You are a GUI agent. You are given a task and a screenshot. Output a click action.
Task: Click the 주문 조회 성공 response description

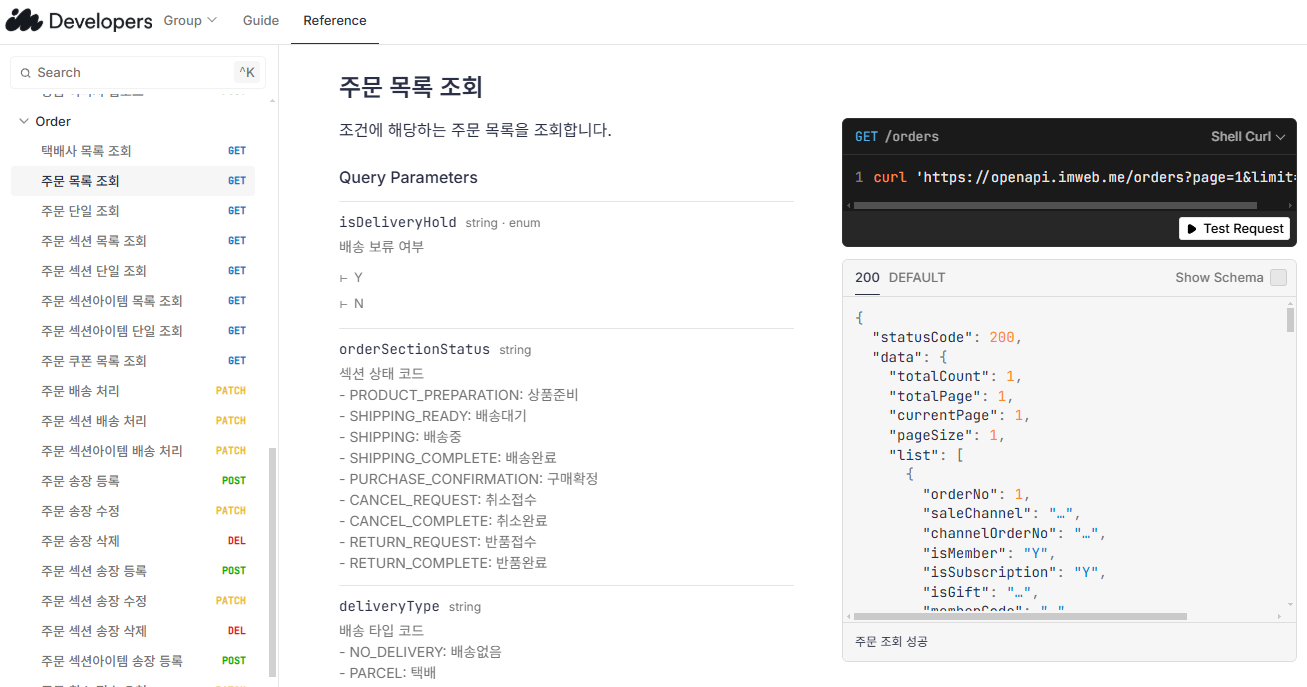pyautogui.click(x=891, y=641)
